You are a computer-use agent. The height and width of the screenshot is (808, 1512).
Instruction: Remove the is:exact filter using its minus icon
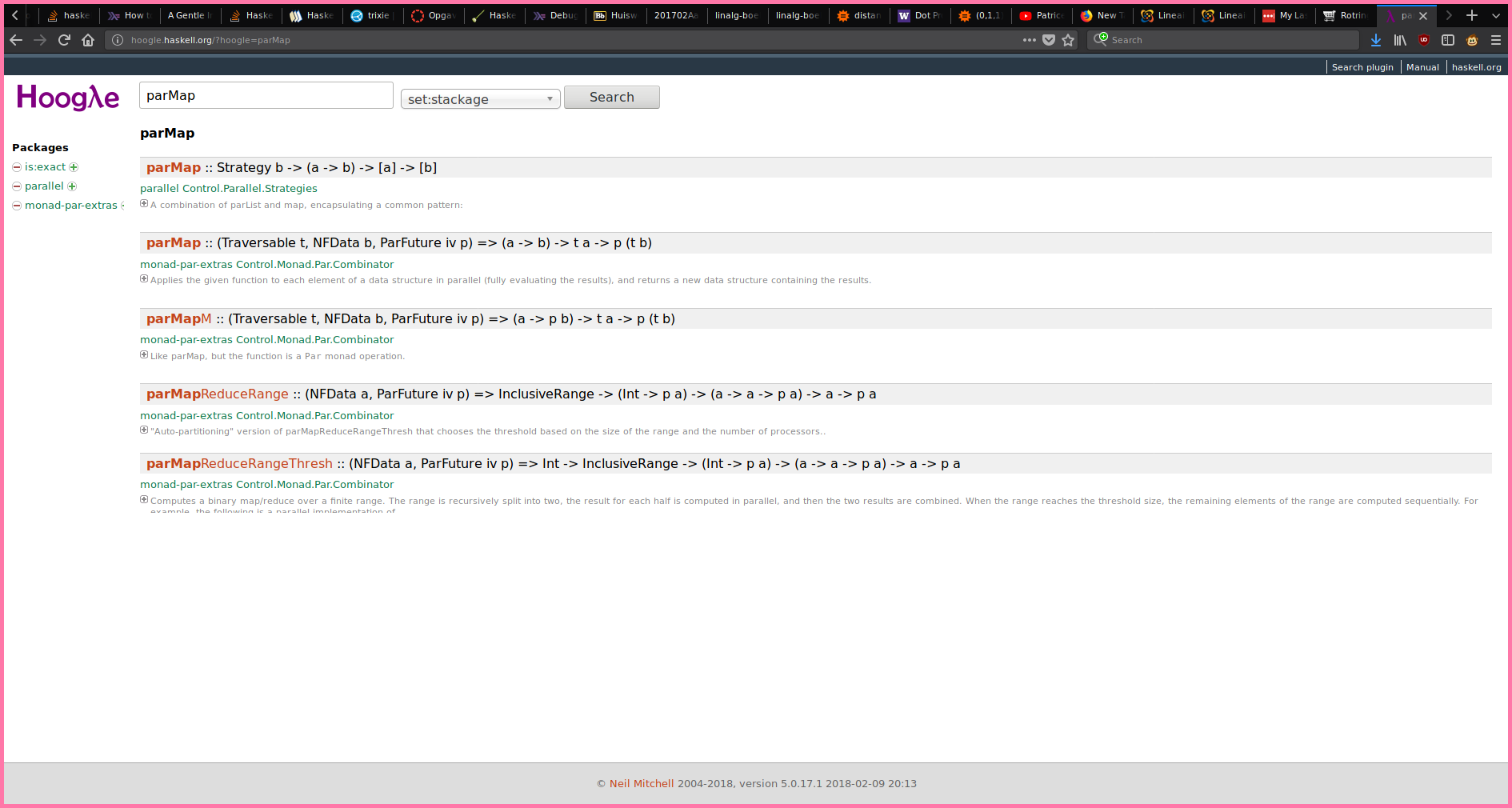click(17, 167)
